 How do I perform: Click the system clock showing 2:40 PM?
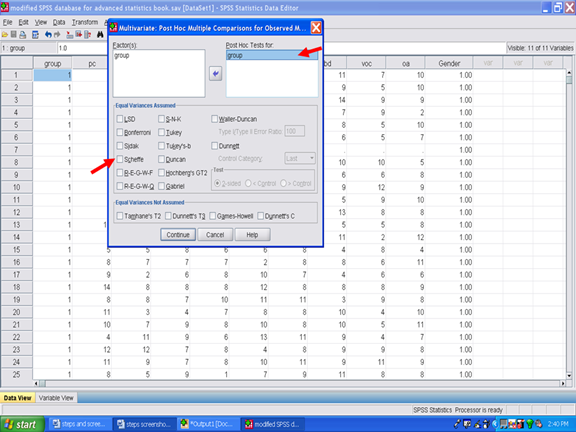pyautogui.click(x=558, y=424)
